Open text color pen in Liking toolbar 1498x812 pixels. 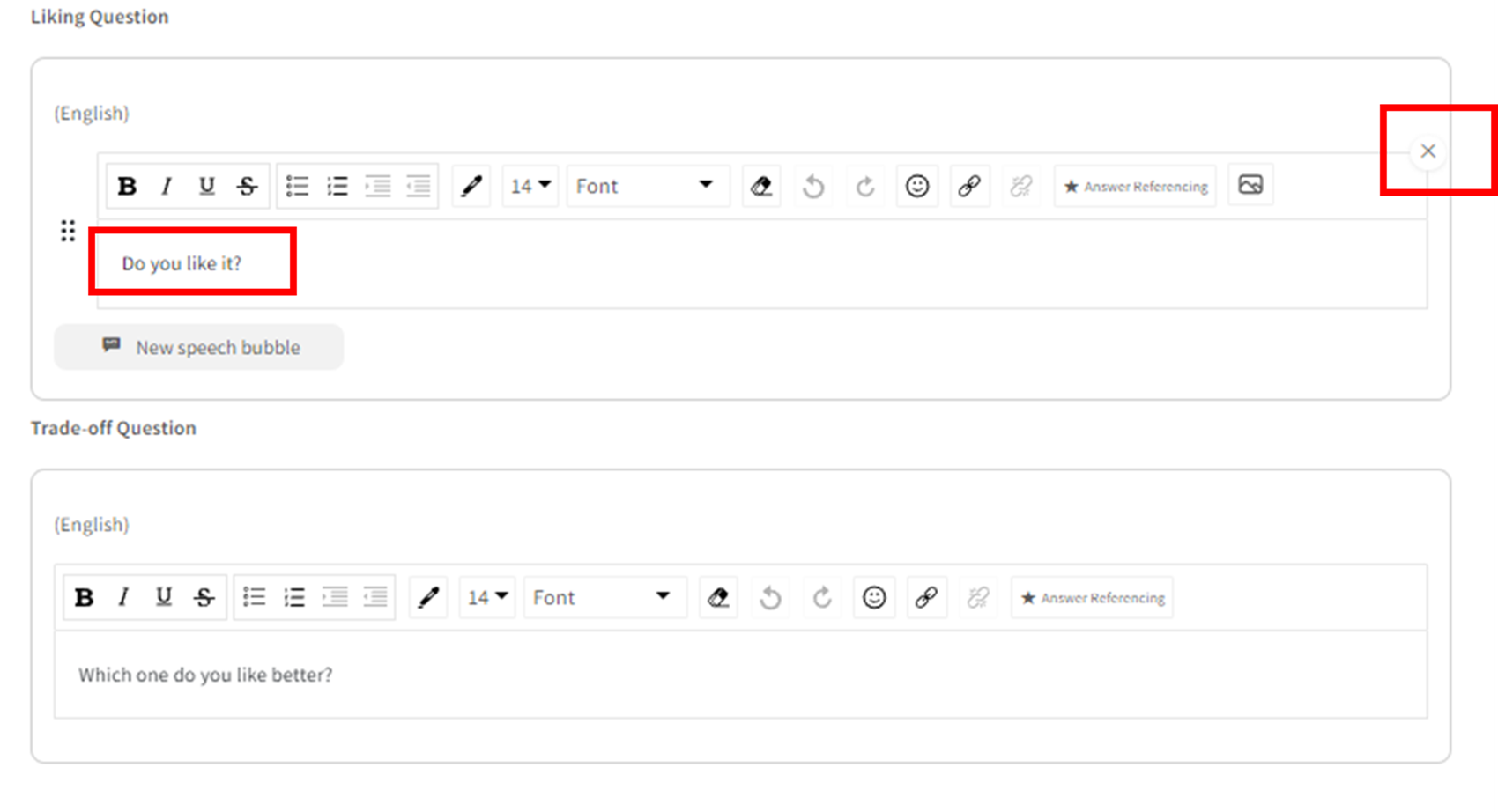pyautogui.click(x=471, y=187)
